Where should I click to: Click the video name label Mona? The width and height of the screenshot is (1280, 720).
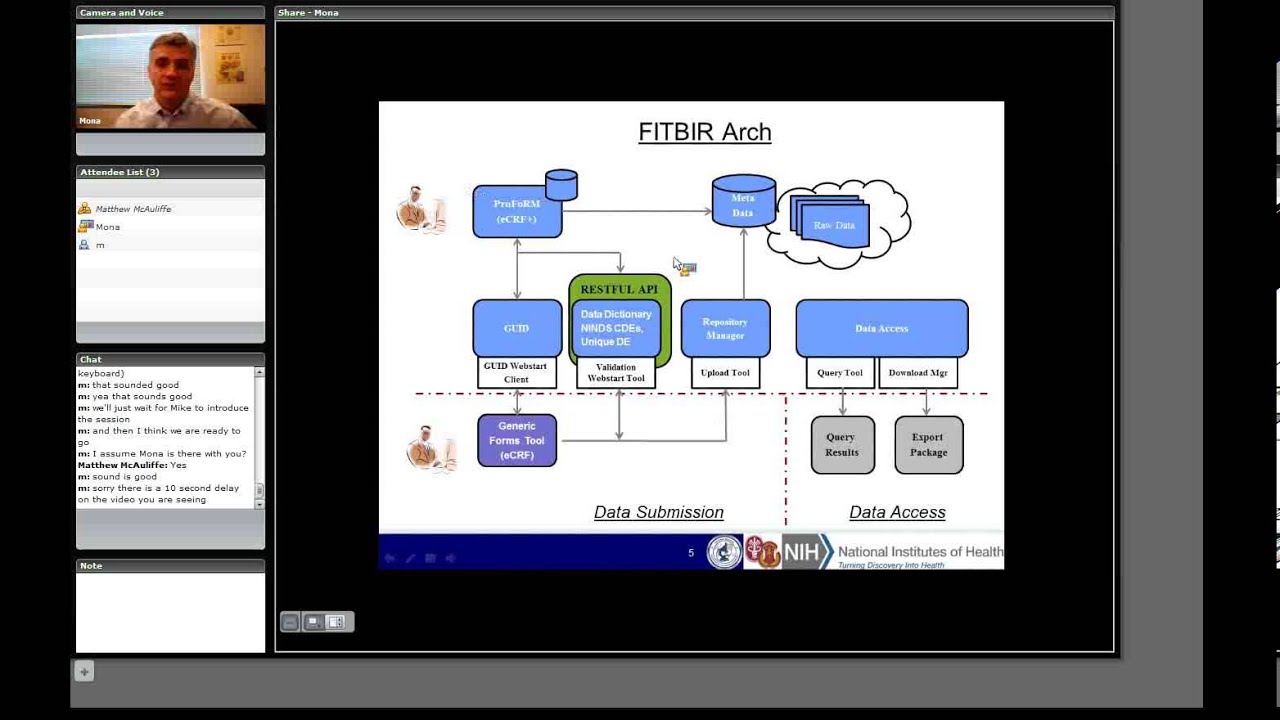click(90, 121)
